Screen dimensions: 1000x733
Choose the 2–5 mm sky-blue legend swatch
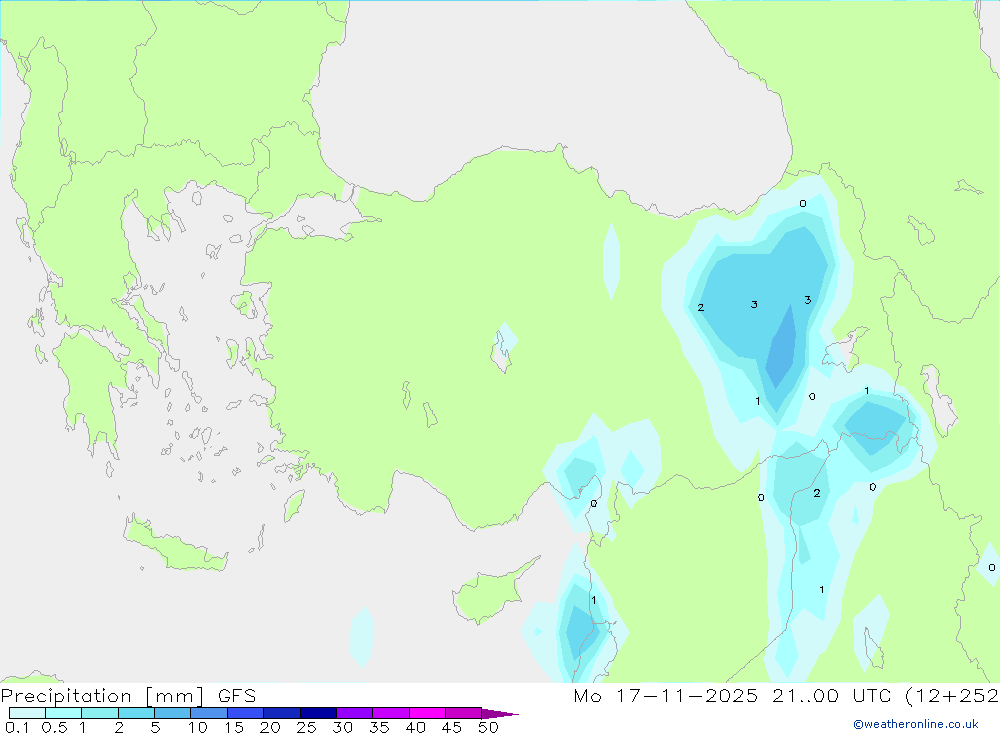coord(136,713)
